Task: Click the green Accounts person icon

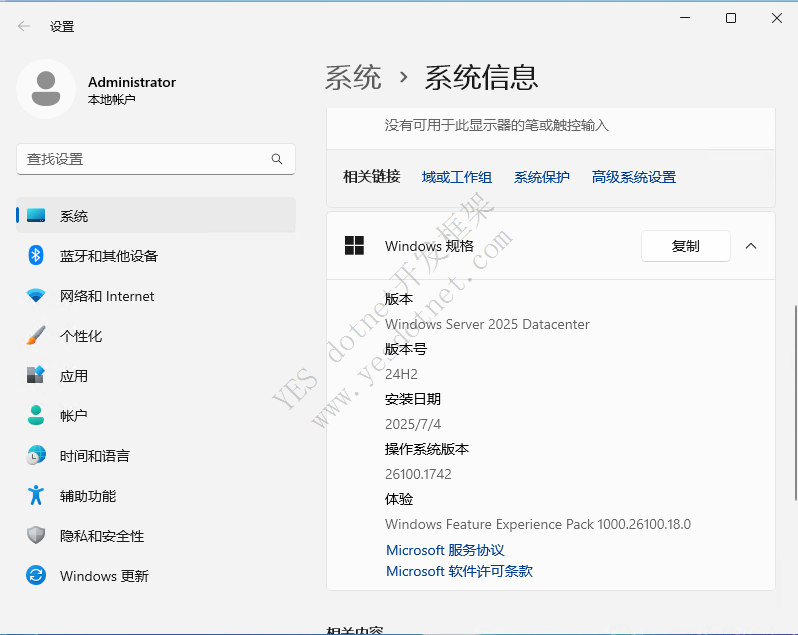Action: coord(36,415)
